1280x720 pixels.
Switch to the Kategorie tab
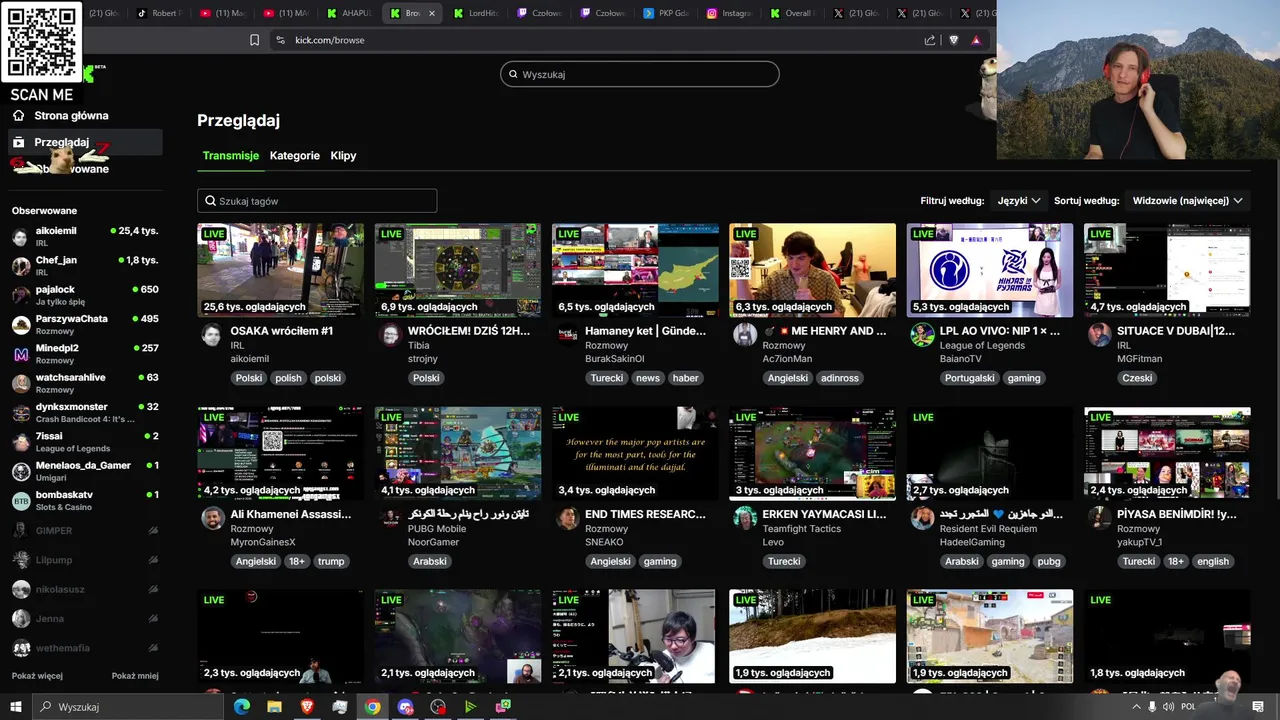pos(295,156)
